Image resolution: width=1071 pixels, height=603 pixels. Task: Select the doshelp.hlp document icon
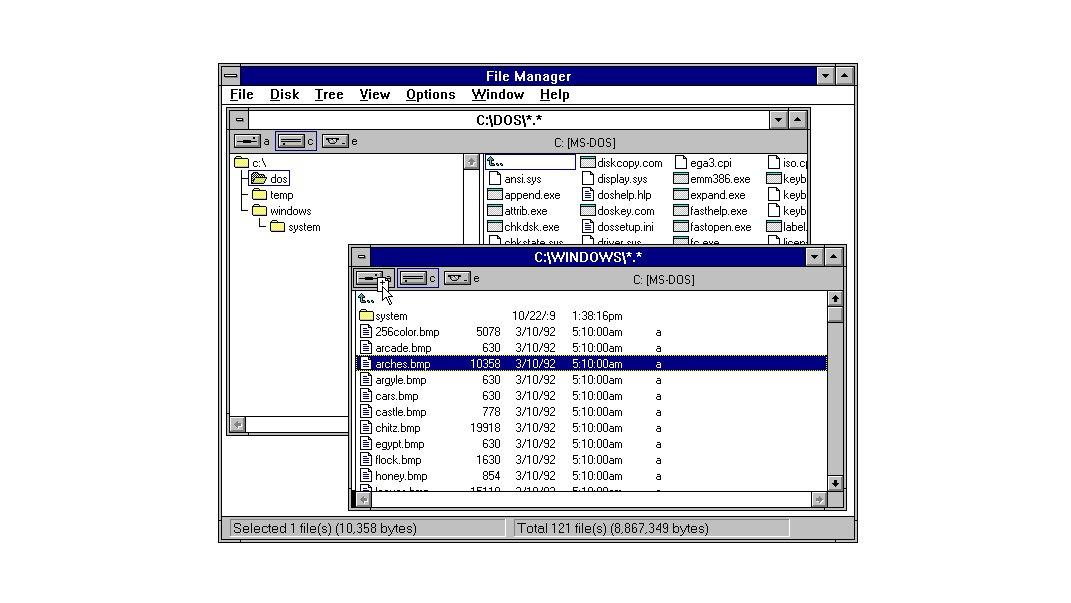click(587, 195)
